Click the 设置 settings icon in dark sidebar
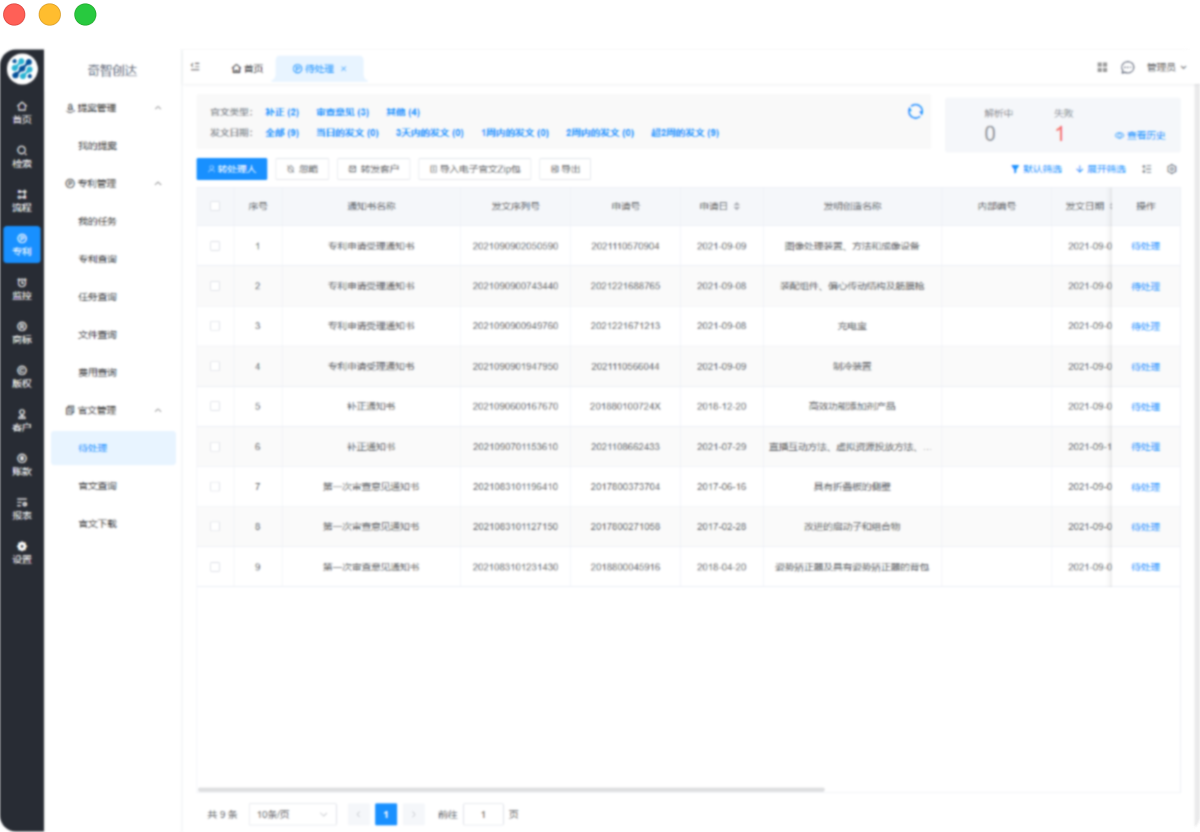 [22, 552]
